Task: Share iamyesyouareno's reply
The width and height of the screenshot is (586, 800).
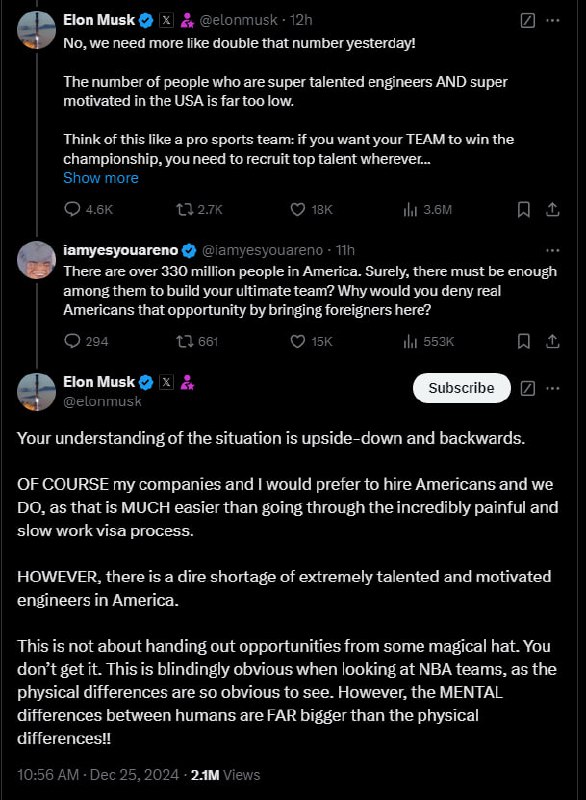Action: tap(553, 341)
